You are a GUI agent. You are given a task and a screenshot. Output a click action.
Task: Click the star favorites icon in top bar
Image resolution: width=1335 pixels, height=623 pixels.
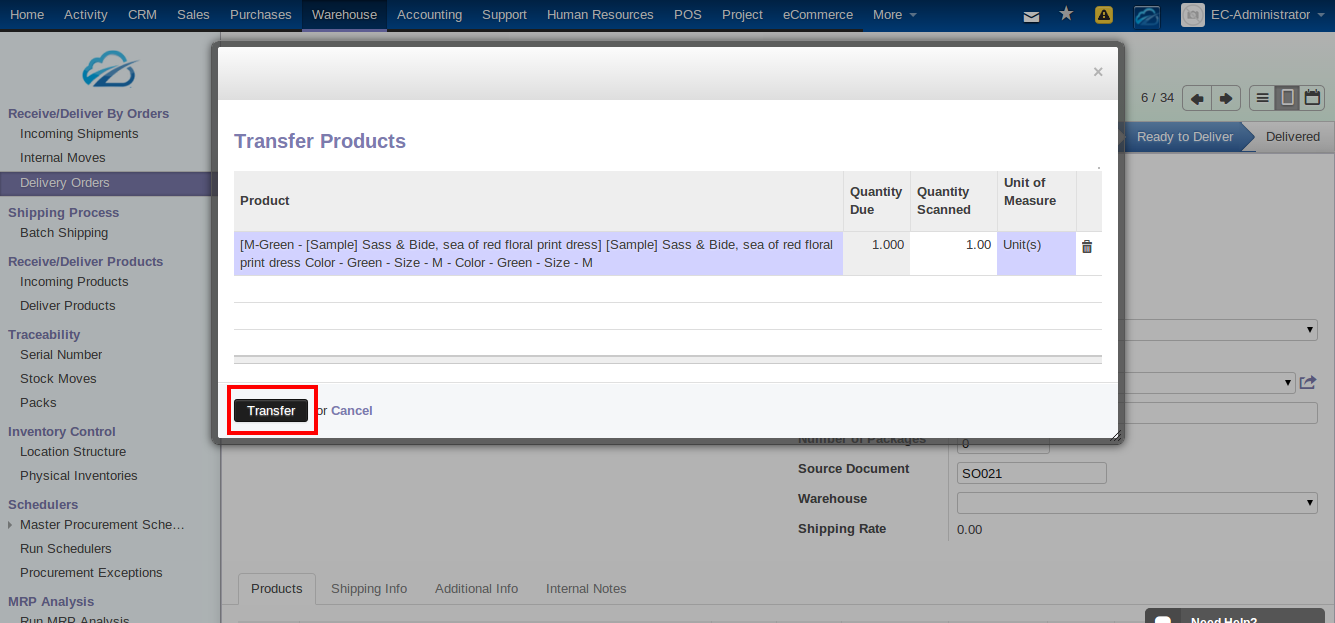tap(1065, 15)
